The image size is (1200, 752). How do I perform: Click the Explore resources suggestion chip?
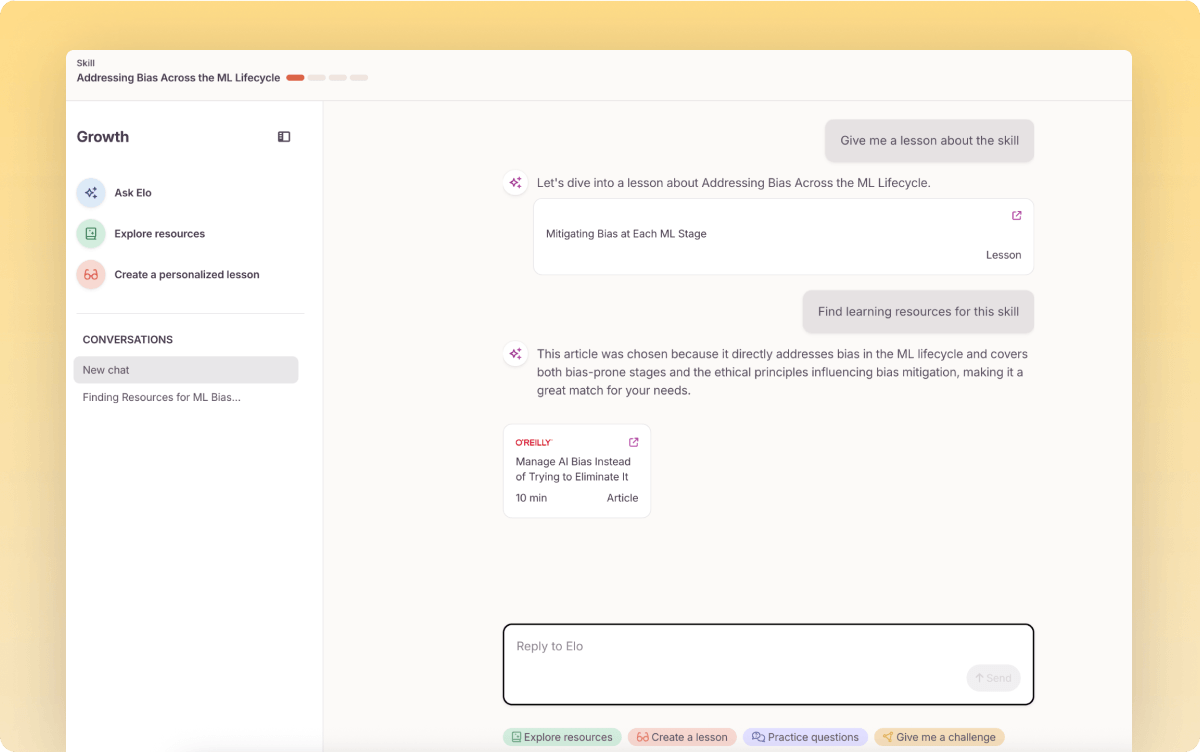pyautogui.click(x=562, y=737)
